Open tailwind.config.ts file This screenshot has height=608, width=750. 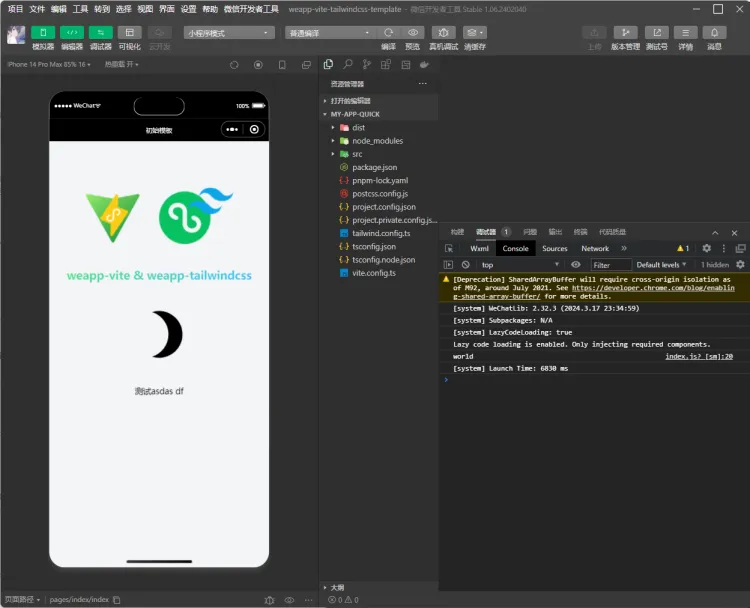[379, 233]
